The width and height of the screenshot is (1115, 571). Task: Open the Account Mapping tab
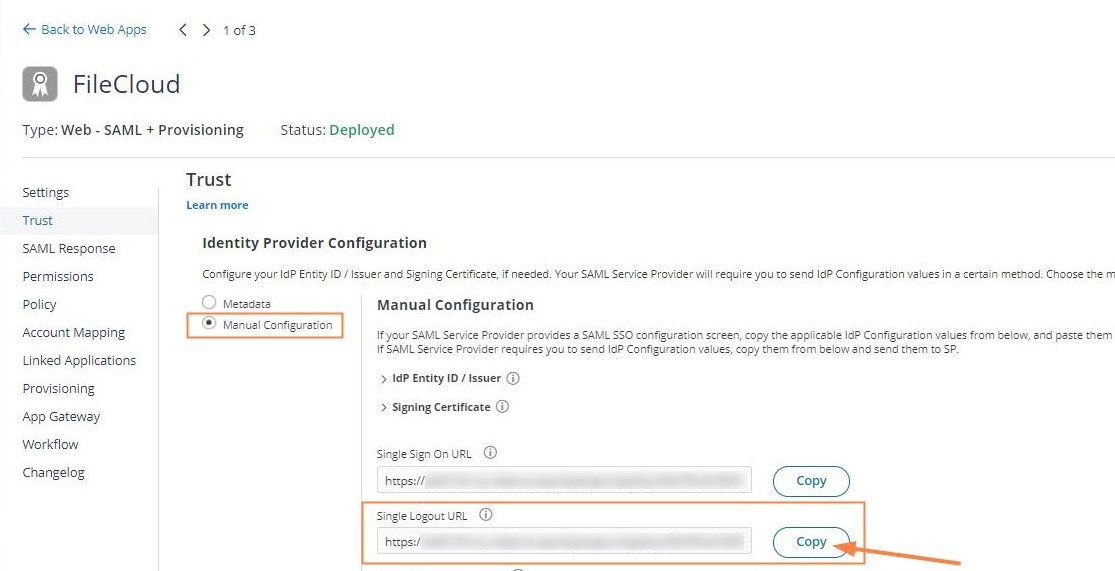[x=74, y=332]
